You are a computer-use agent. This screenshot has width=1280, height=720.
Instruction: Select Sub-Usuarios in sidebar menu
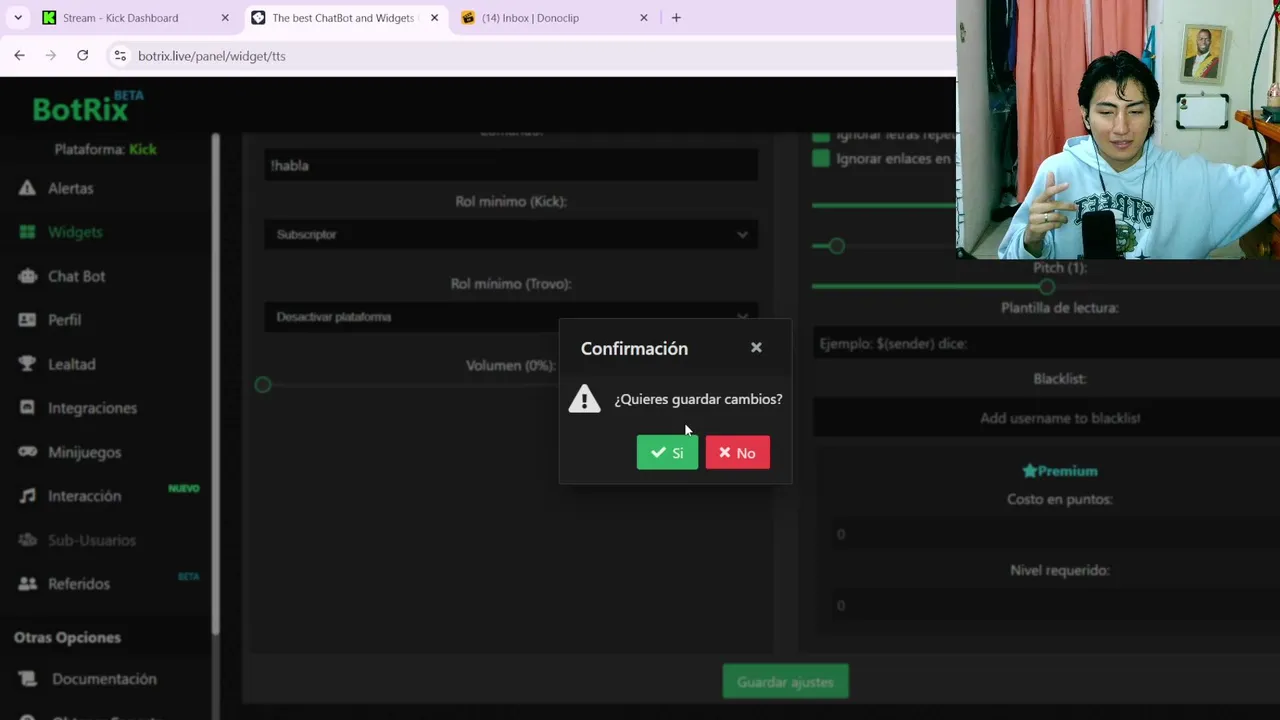[x=92, y=540]
